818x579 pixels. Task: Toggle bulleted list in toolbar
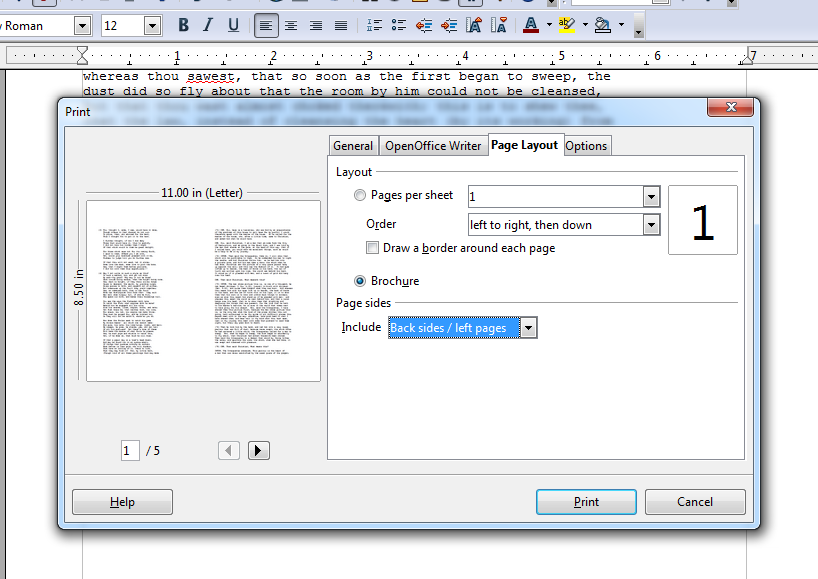coord(399,25)
